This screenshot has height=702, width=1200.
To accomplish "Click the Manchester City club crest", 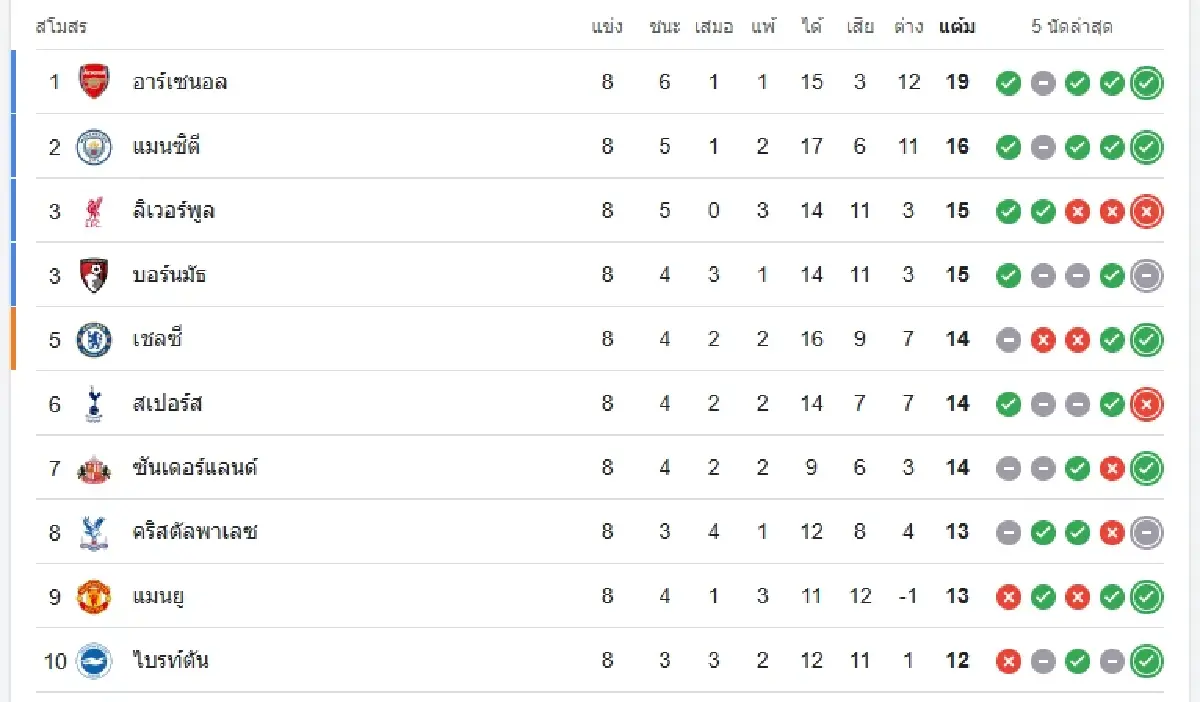I will click(95, 147).
